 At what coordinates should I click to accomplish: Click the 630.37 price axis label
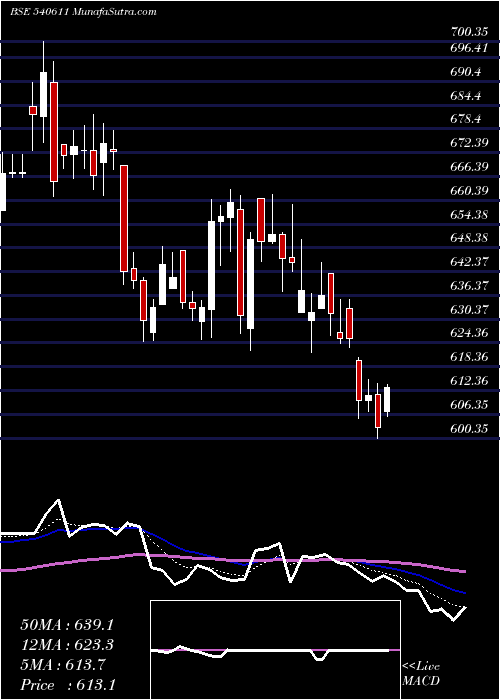point(469,309)
